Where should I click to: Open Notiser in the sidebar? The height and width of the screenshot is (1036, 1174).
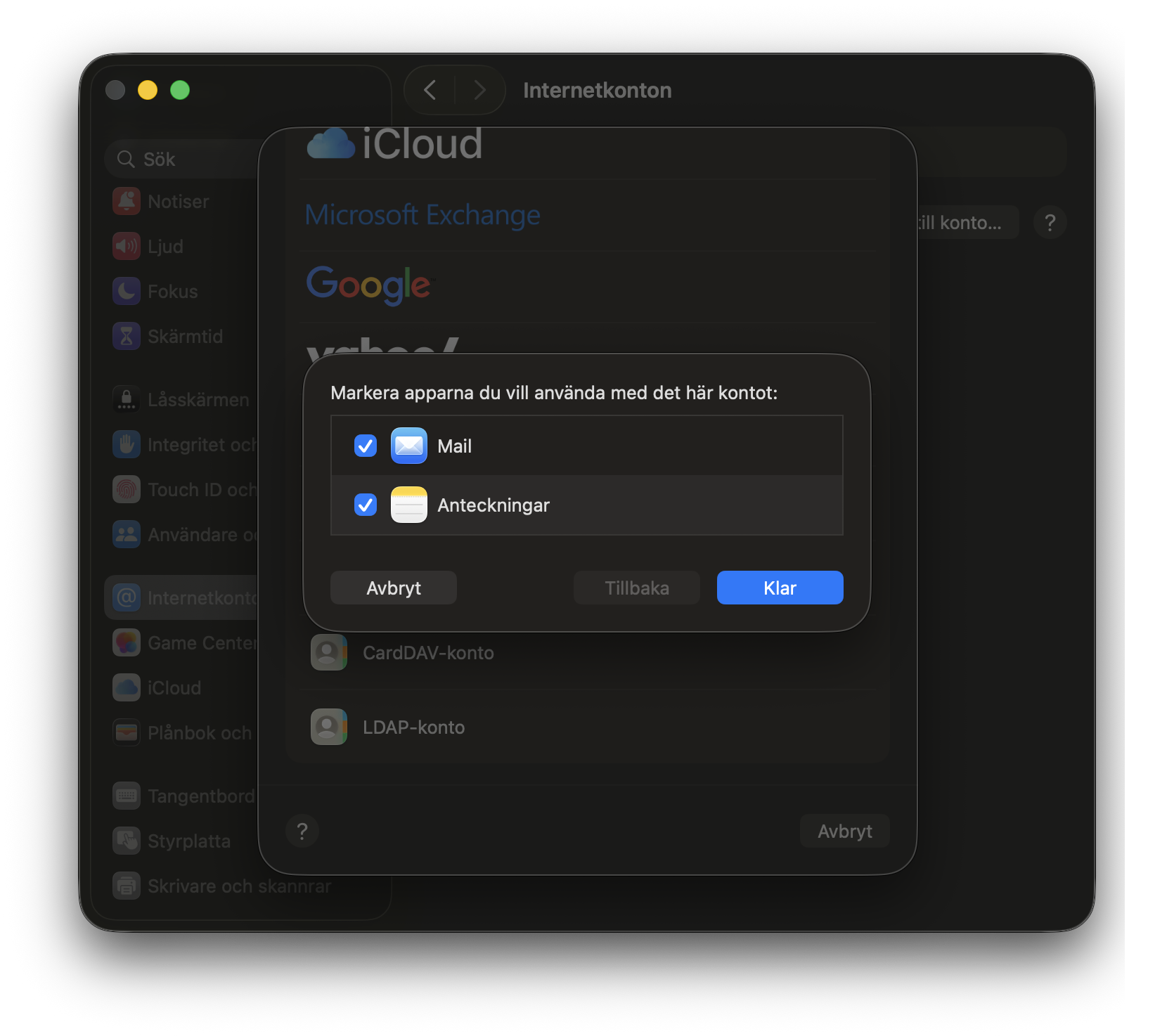pos(178,202)
